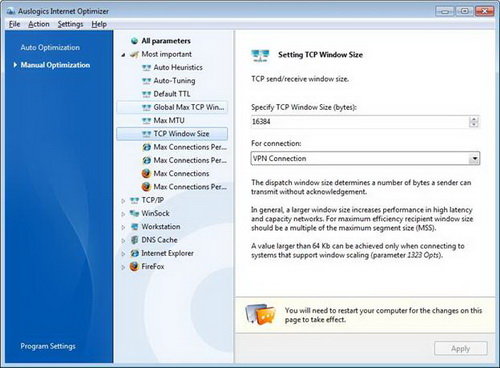Click the WinSock group icon

coord(134,214)
